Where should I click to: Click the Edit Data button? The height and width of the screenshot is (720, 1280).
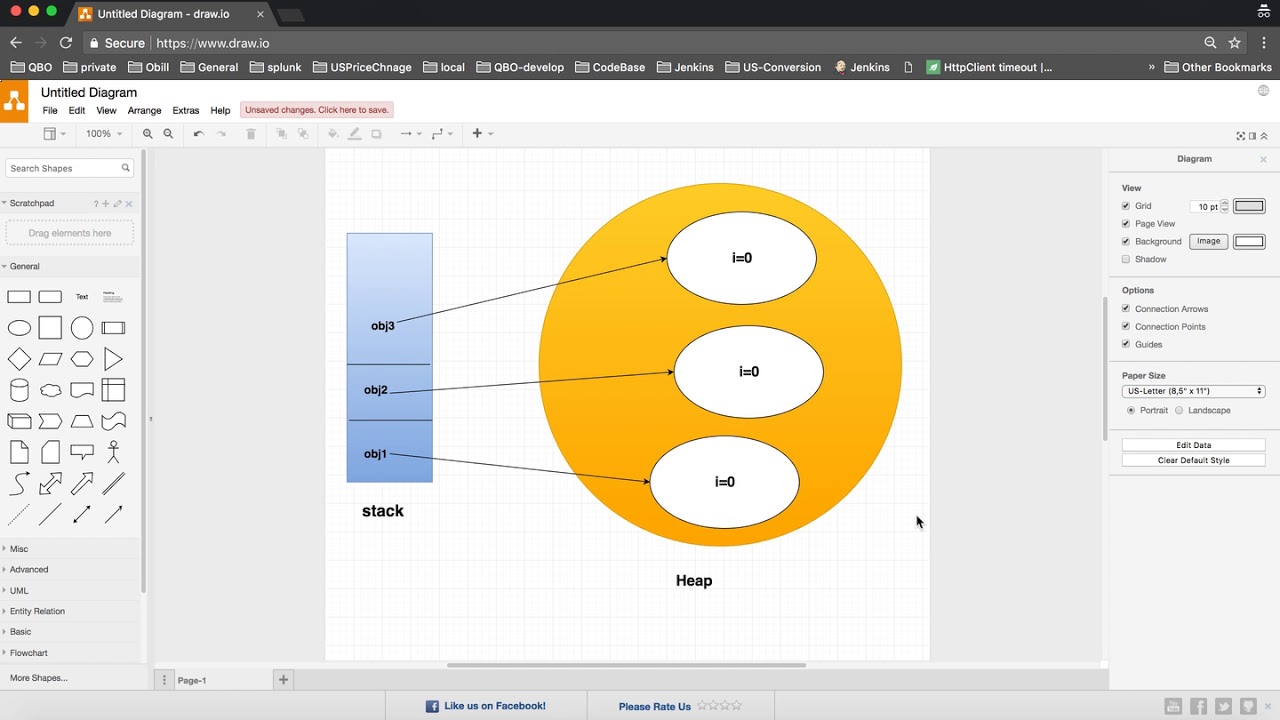(x=1194, y=445)
